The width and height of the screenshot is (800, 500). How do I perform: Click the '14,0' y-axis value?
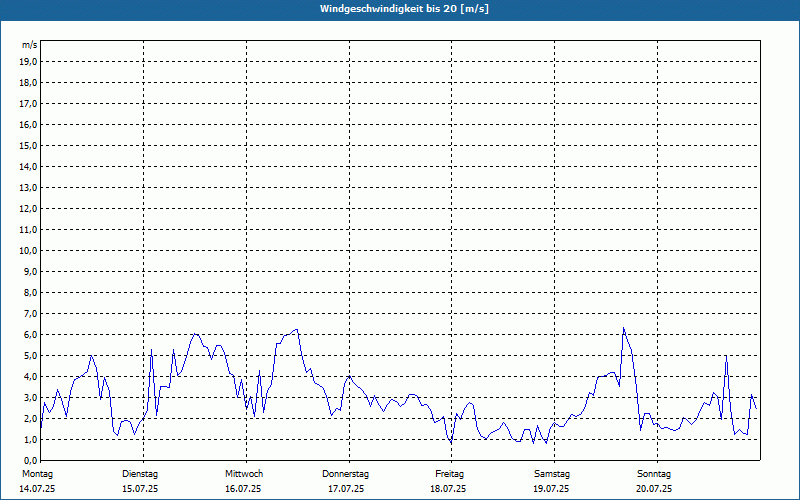pos(29,166)
